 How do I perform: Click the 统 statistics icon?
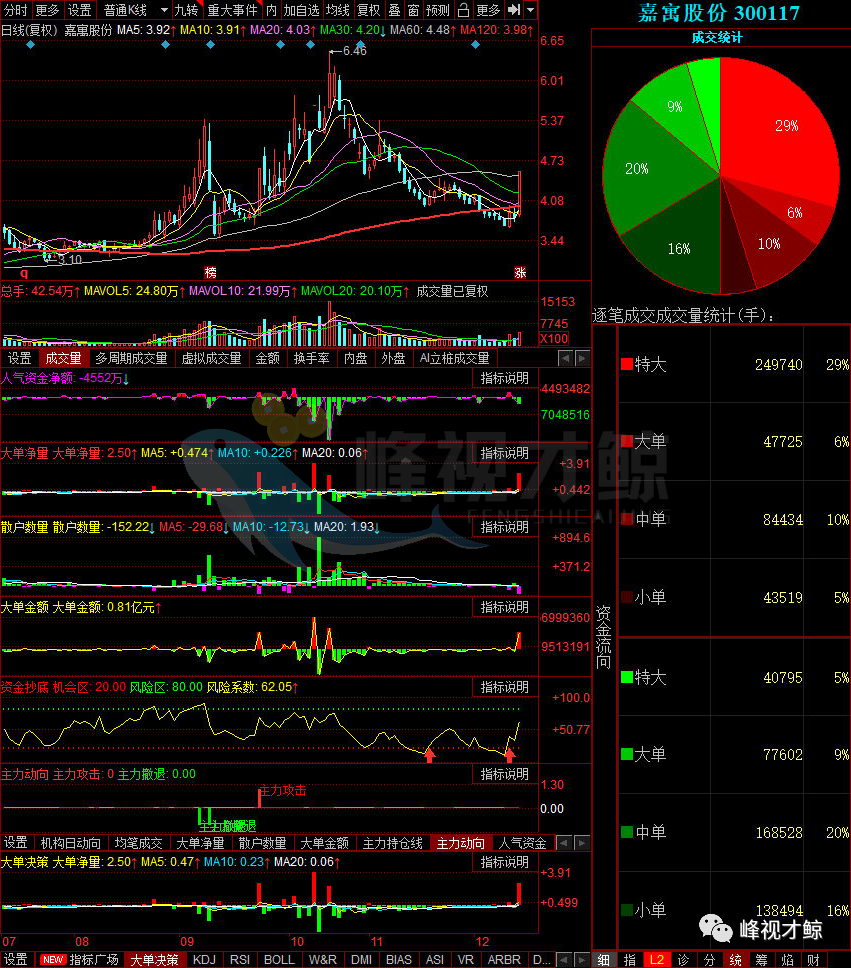pos(736,959)
